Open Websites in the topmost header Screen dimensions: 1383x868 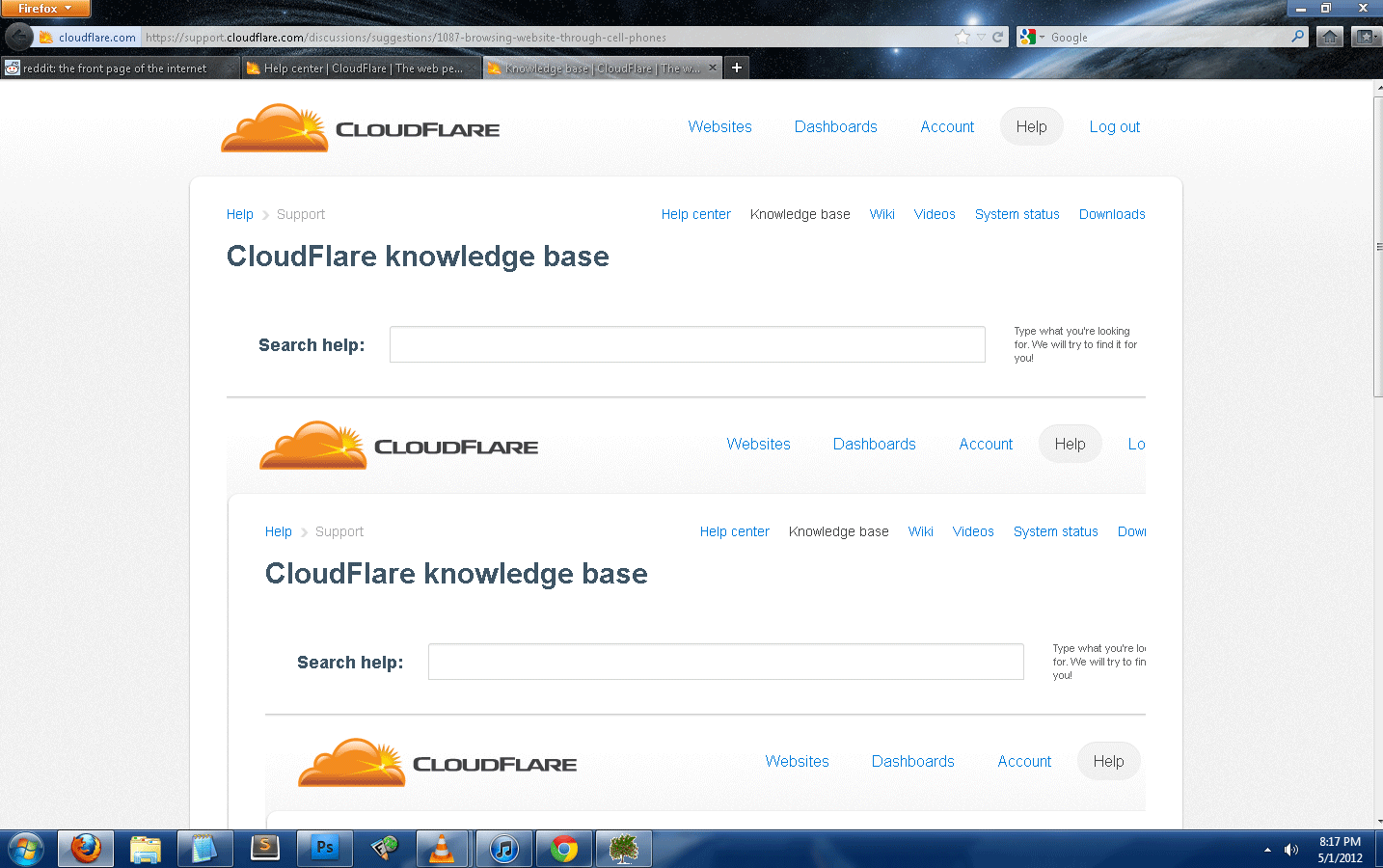719,126
